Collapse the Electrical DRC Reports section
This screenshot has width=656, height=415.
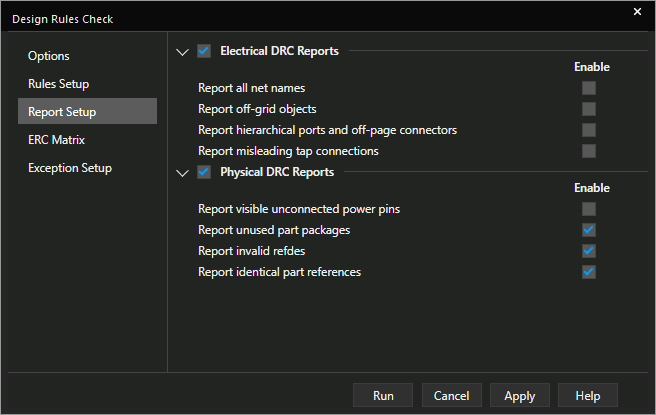(x=182, y=52)
